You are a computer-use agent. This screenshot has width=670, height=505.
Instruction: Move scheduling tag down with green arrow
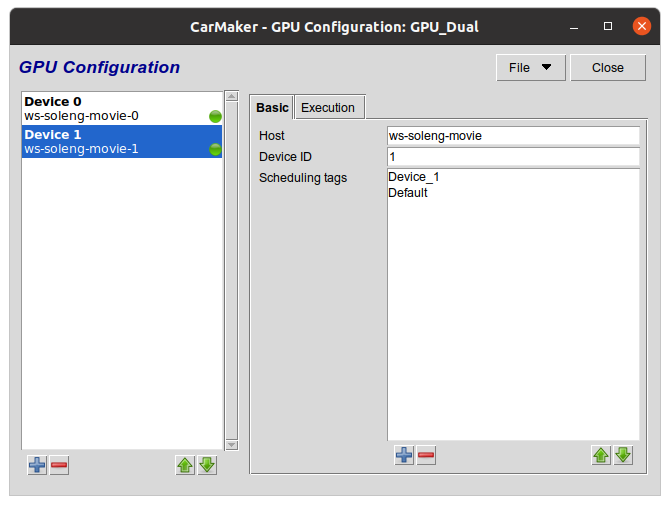tap(622, 455)
